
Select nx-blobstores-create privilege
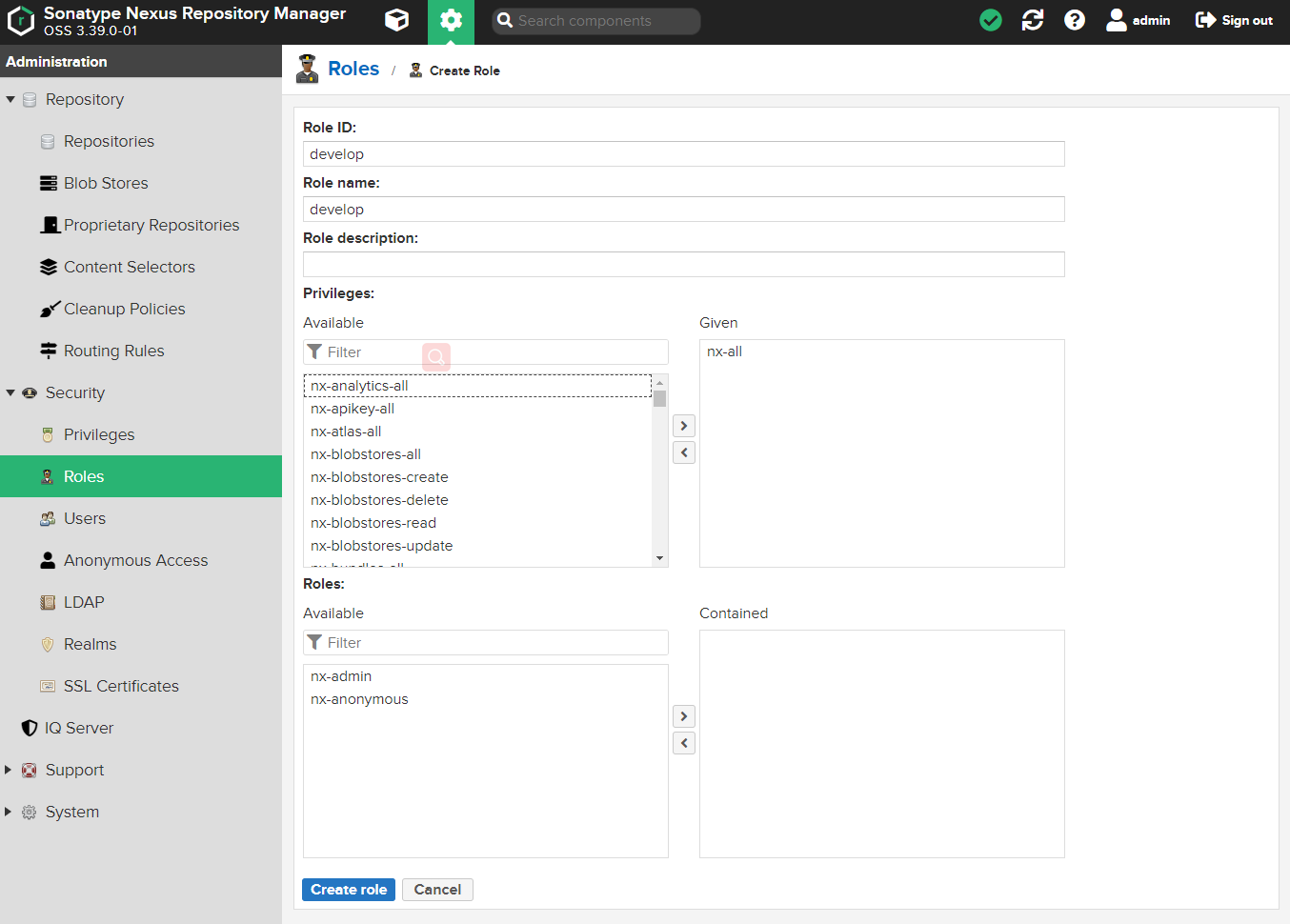(477, 477)
